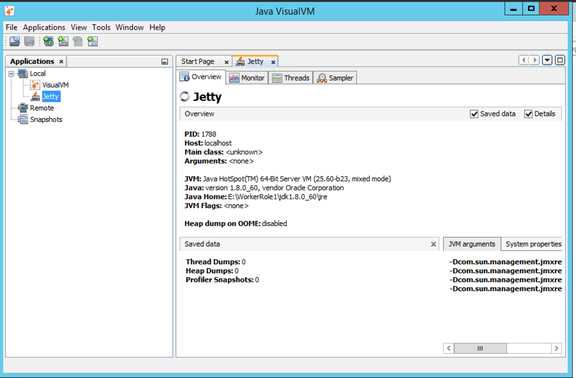This screenshot has height=378, width=576.
Task: Click the Profiler Snapshots count line
Action: 222,280
